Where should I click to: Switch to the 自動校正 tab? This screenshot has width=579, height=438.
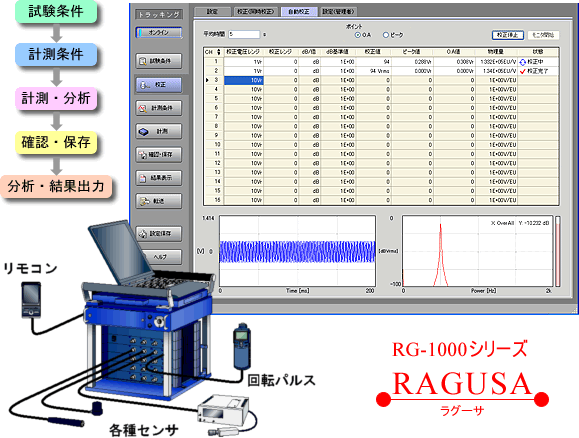(x=299, y=12)
